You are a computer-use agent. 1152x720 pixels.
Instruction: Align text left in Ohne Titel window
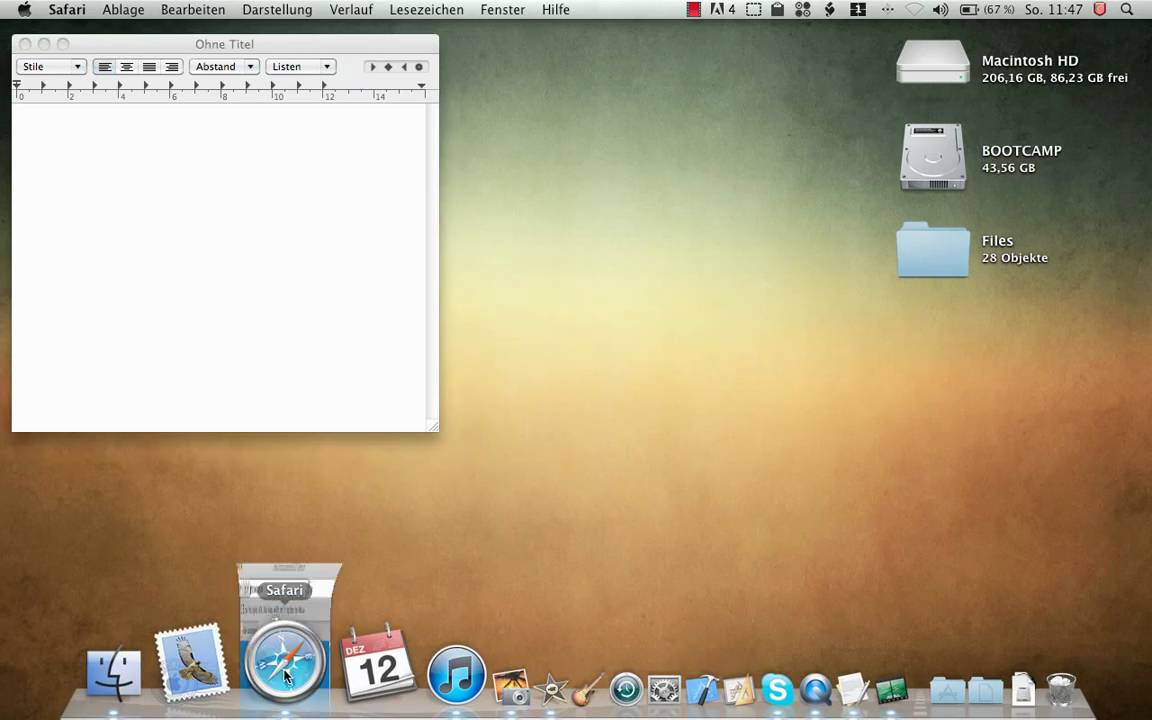104,67
